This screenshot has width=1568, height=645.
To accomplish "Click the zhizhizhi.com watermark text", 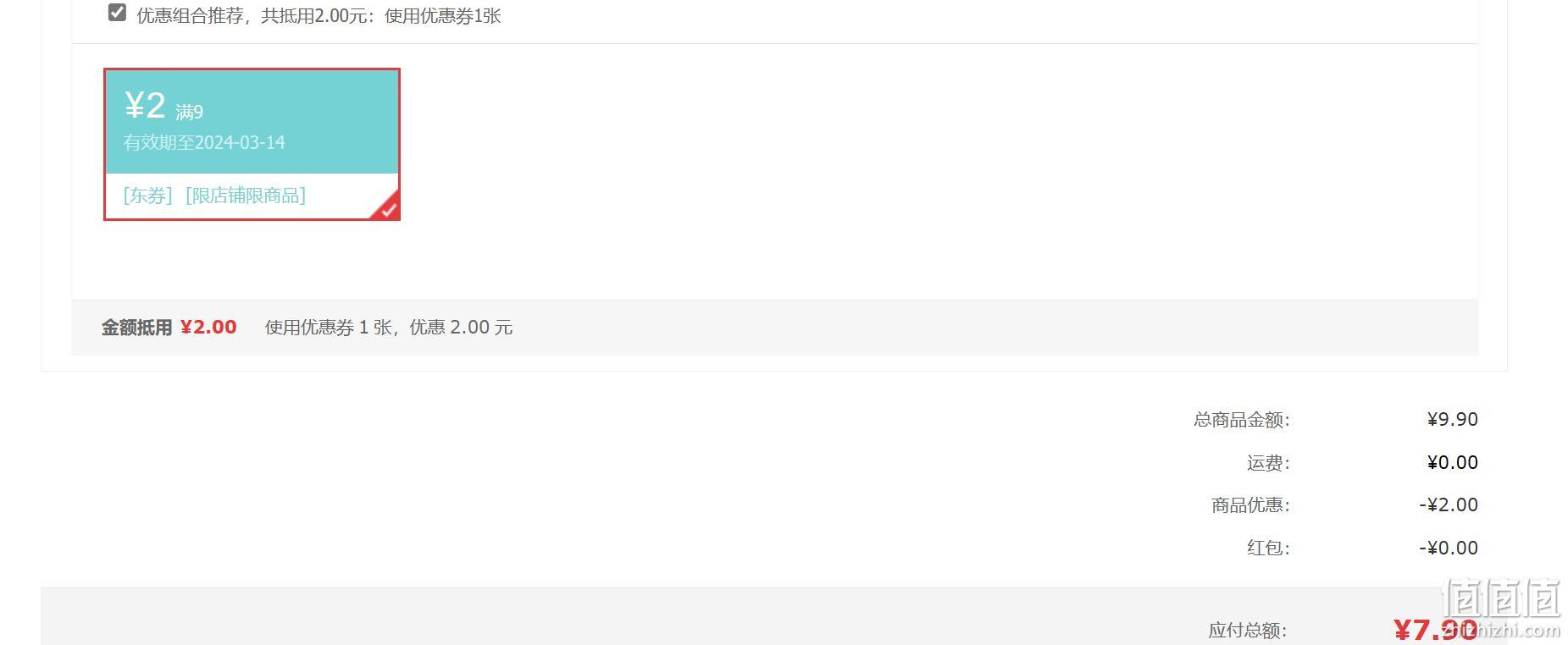I will [x=1501, y=630].
